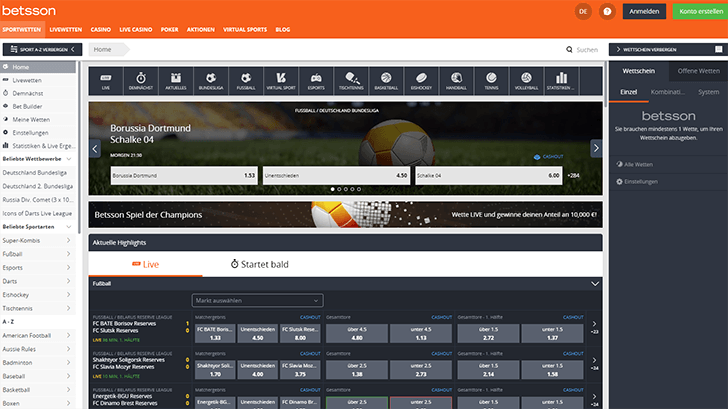Select the Basketball icon
This screenshot has width=728, height=409.
pos(386,81)
